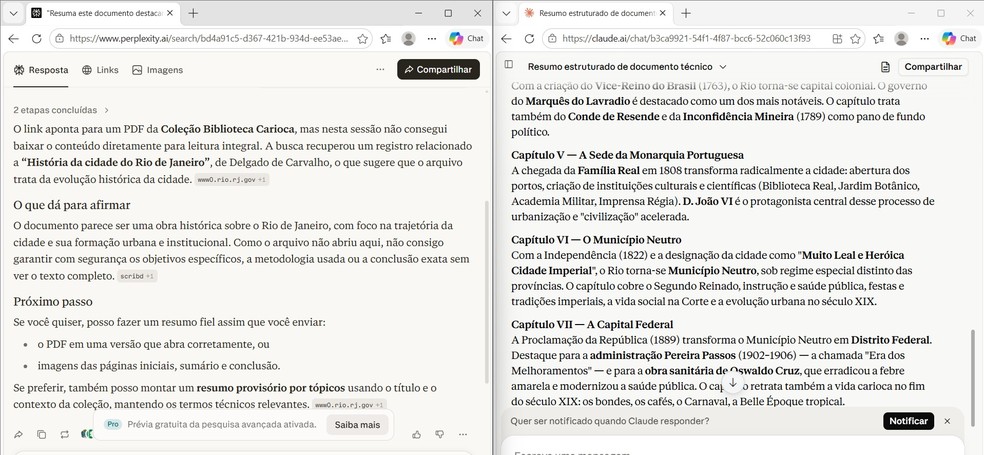Open a new tab in the Claude window

(x=686, y=13)
